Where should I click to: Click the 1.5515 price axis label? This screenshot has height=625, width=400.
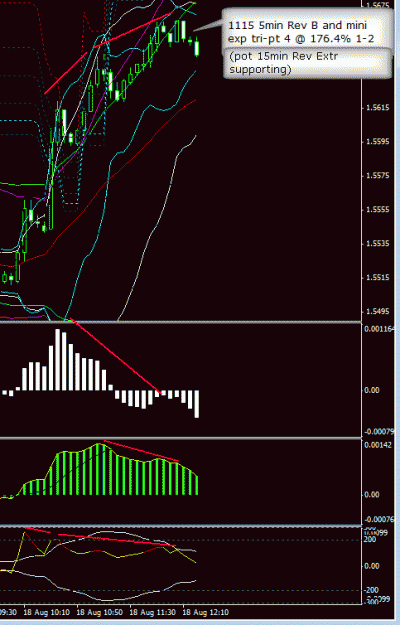coord(377,277)
